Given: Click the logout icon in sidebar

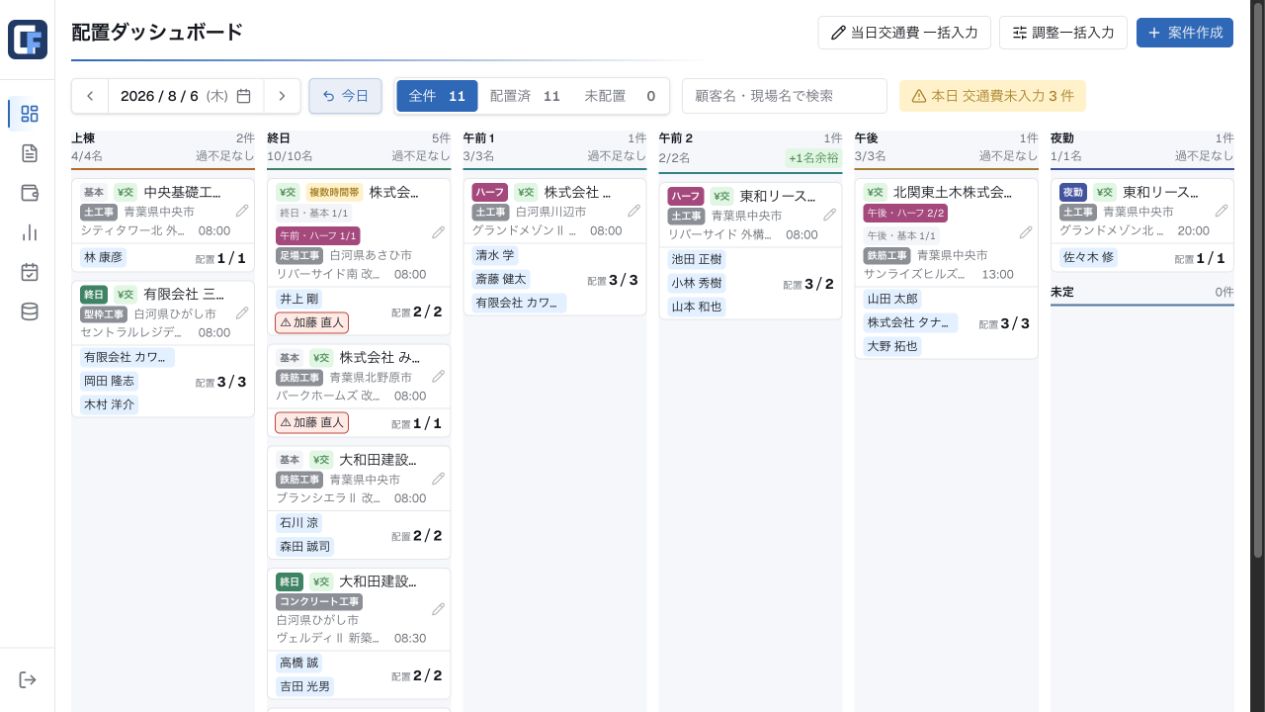Looking at the screenshot, I should coord(28,680).
